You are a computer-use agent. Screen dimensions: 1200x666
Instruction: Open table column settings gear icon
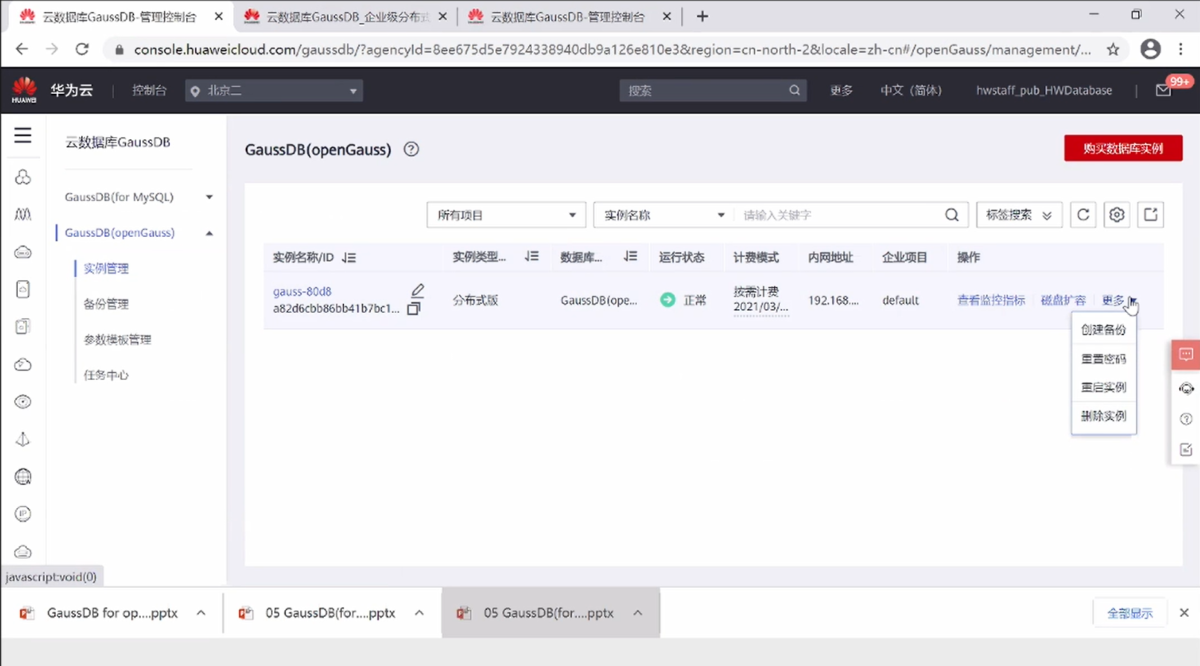[1117, 215]
